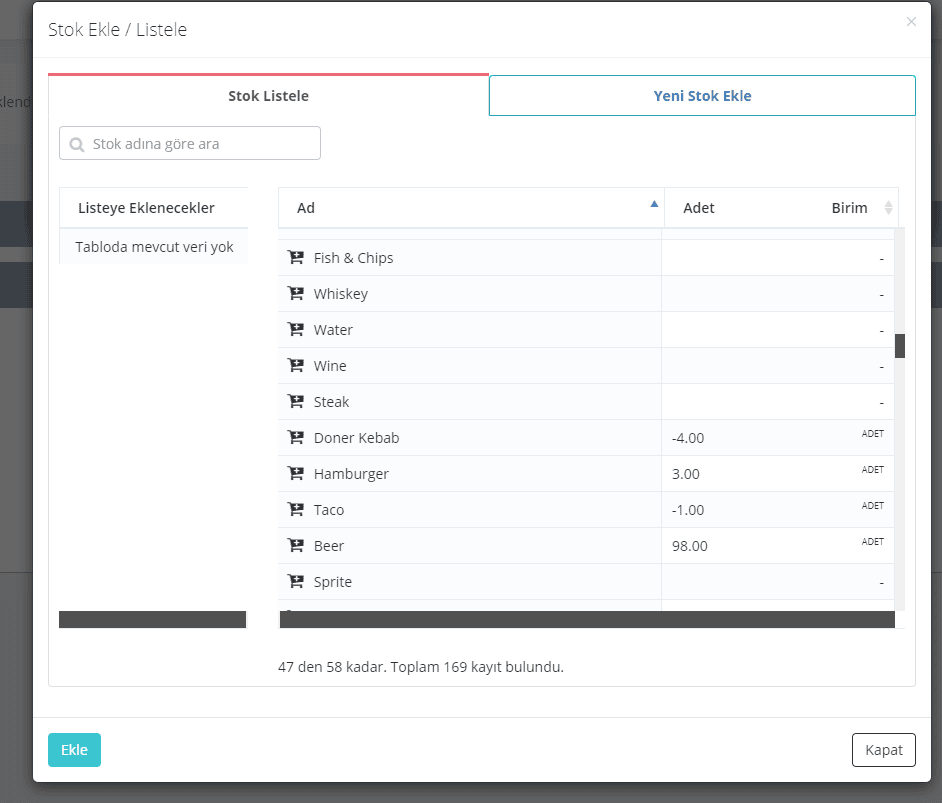Click the cart icon beside Sprite
The height and width of the screenshot is (803, 942).
(x=296, y=582)
